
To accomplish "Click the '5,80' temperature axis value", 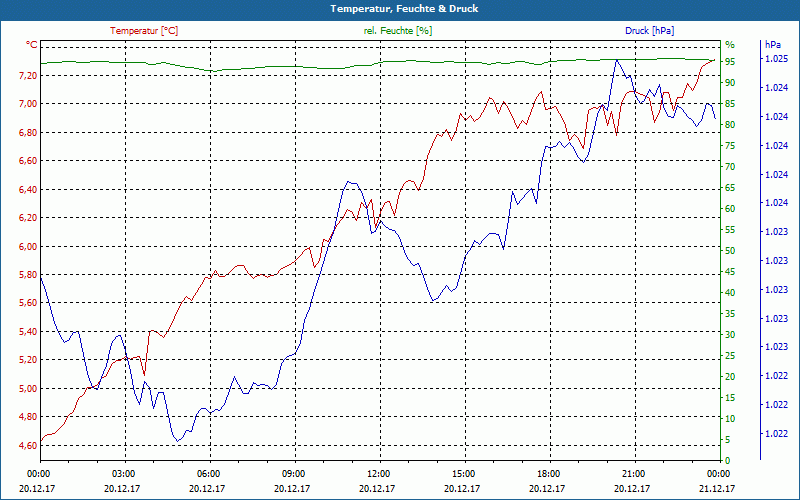I will click(28, 274).
